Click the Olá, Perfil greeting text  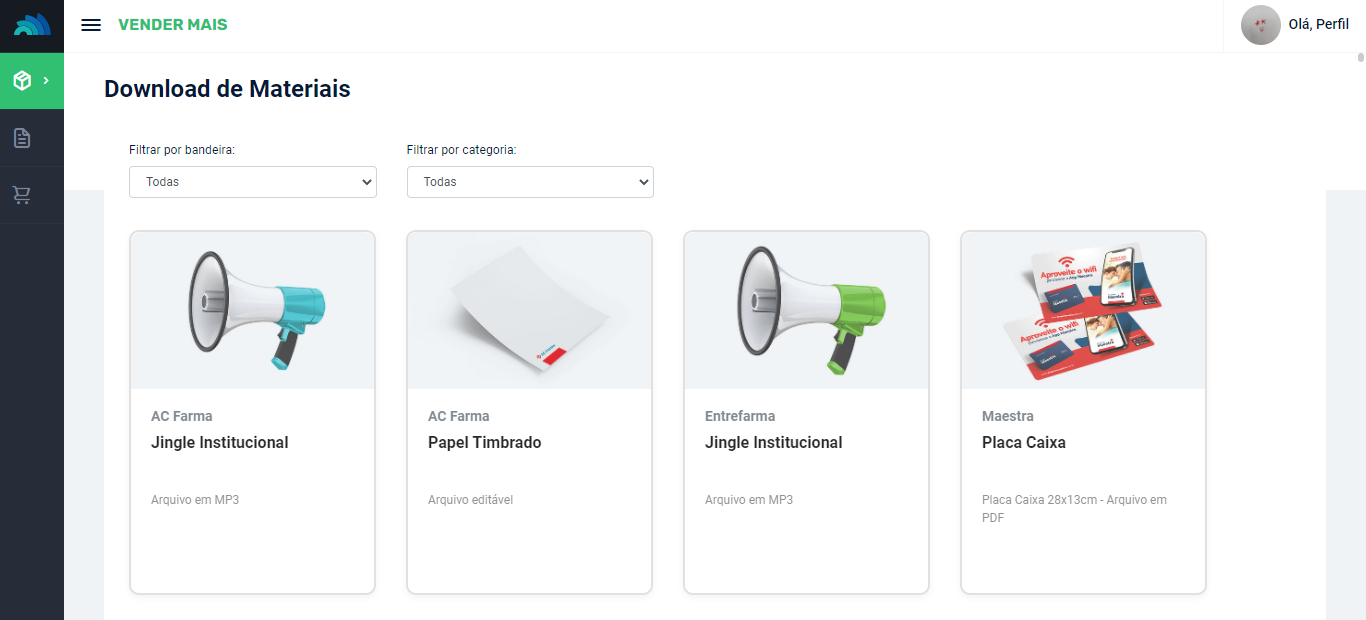tap(1318, 25)
